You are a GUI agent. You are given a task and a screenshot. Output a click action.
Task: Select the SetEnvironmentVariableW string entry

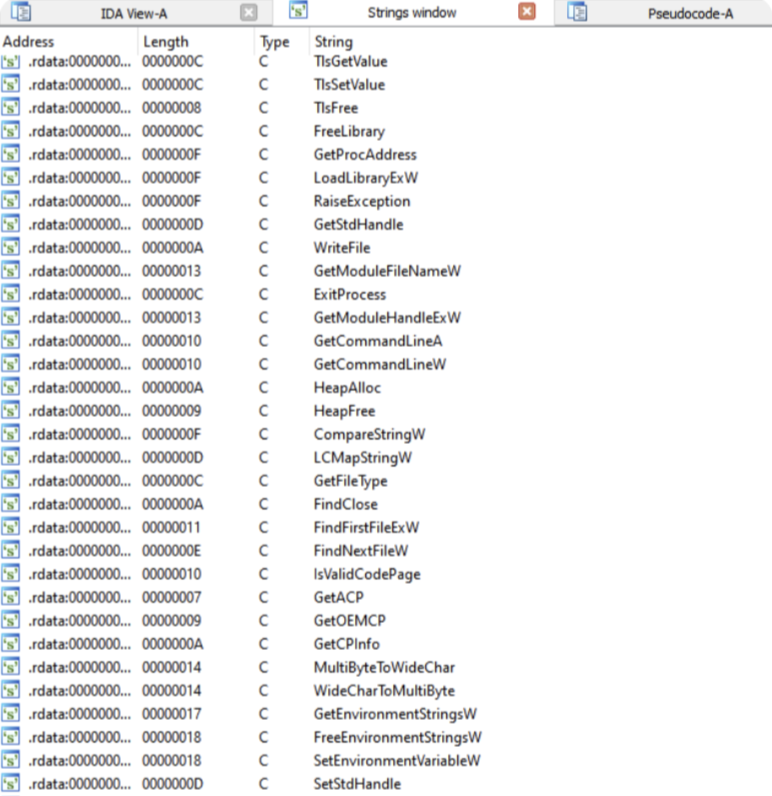point(397,761)
